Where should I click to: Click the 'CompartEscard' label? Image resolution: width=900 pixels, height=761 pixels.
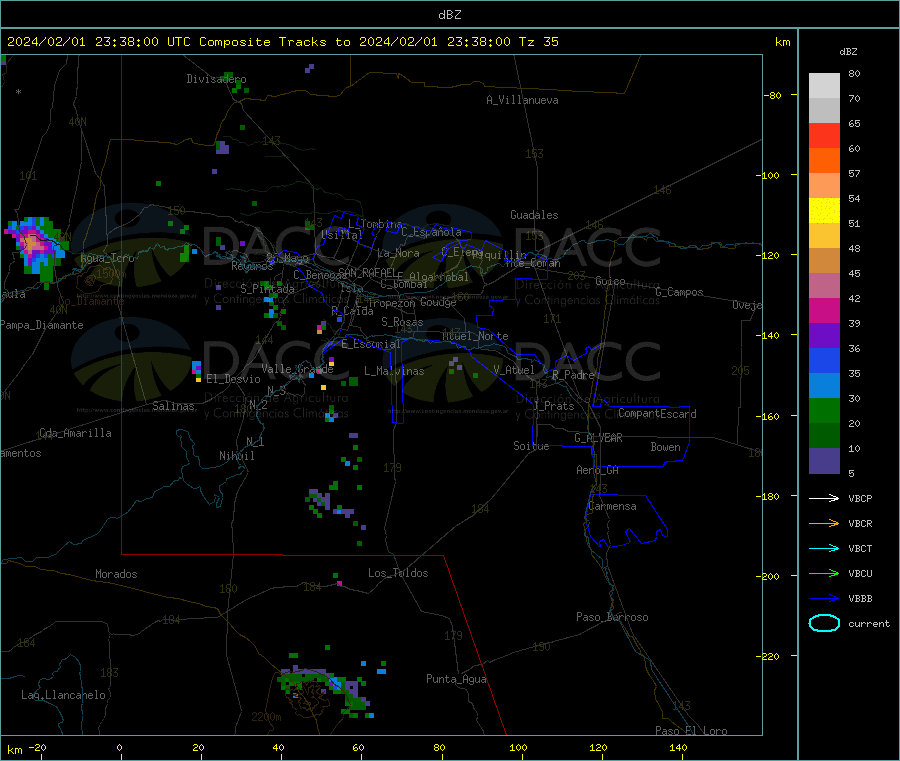(658, 414)
